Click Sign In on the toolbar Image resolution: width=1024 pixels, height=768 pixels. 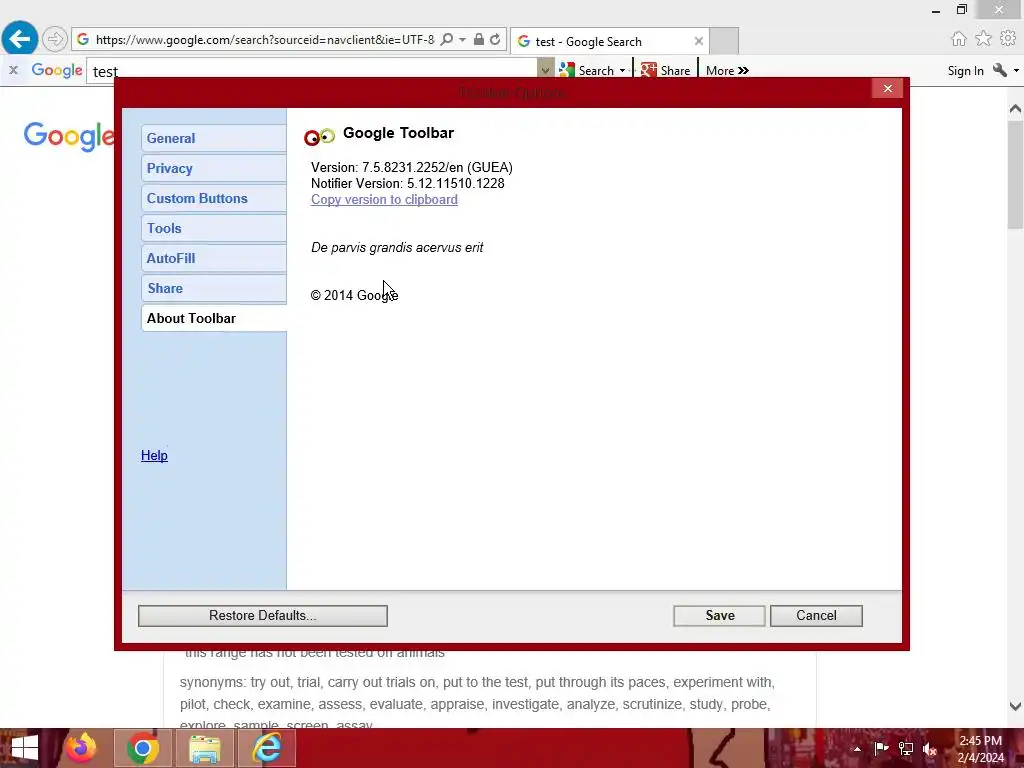pyautogui.click(x=965, y=71)
